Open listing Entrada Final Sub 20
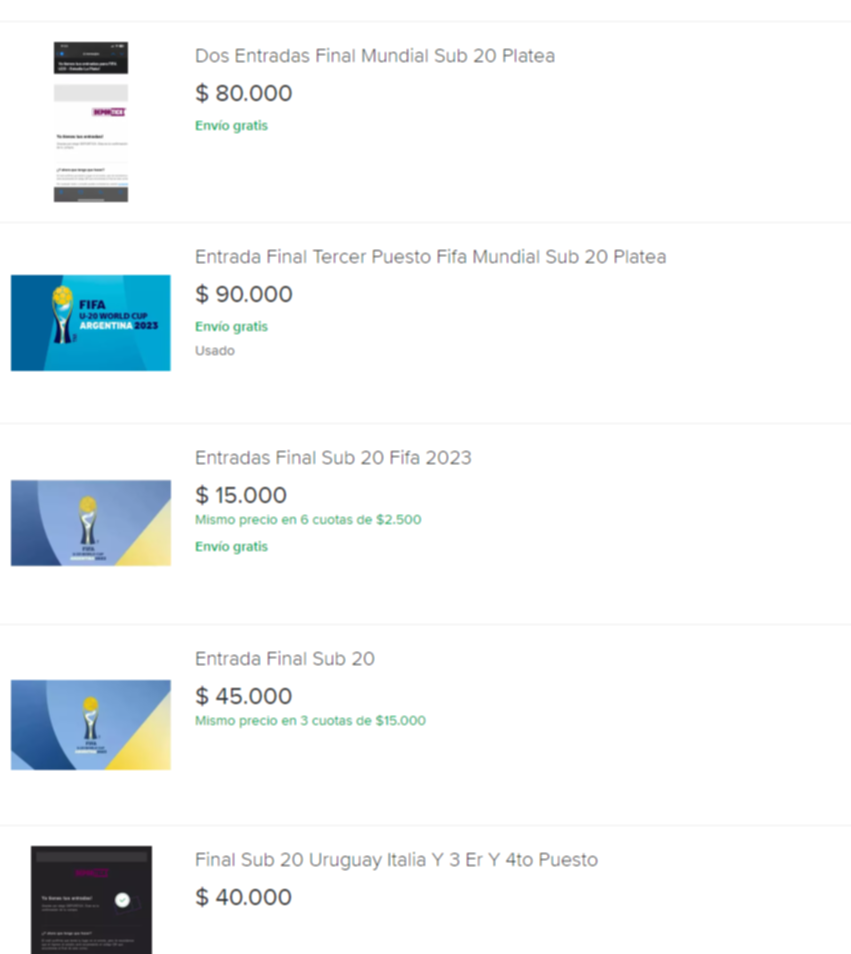Image resolution: width=851 pixels, height=954 pixels. click(x=285, y=658)
